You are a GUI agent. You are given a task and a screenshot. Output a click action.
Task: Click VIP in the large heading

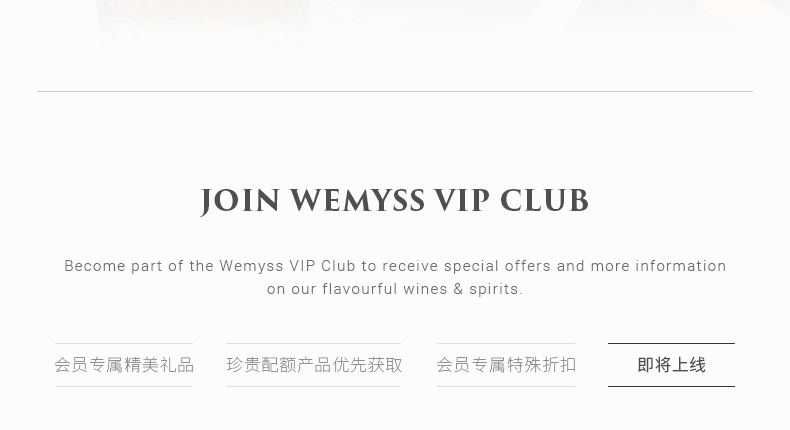pyautogui.click(x=462, y=200)
